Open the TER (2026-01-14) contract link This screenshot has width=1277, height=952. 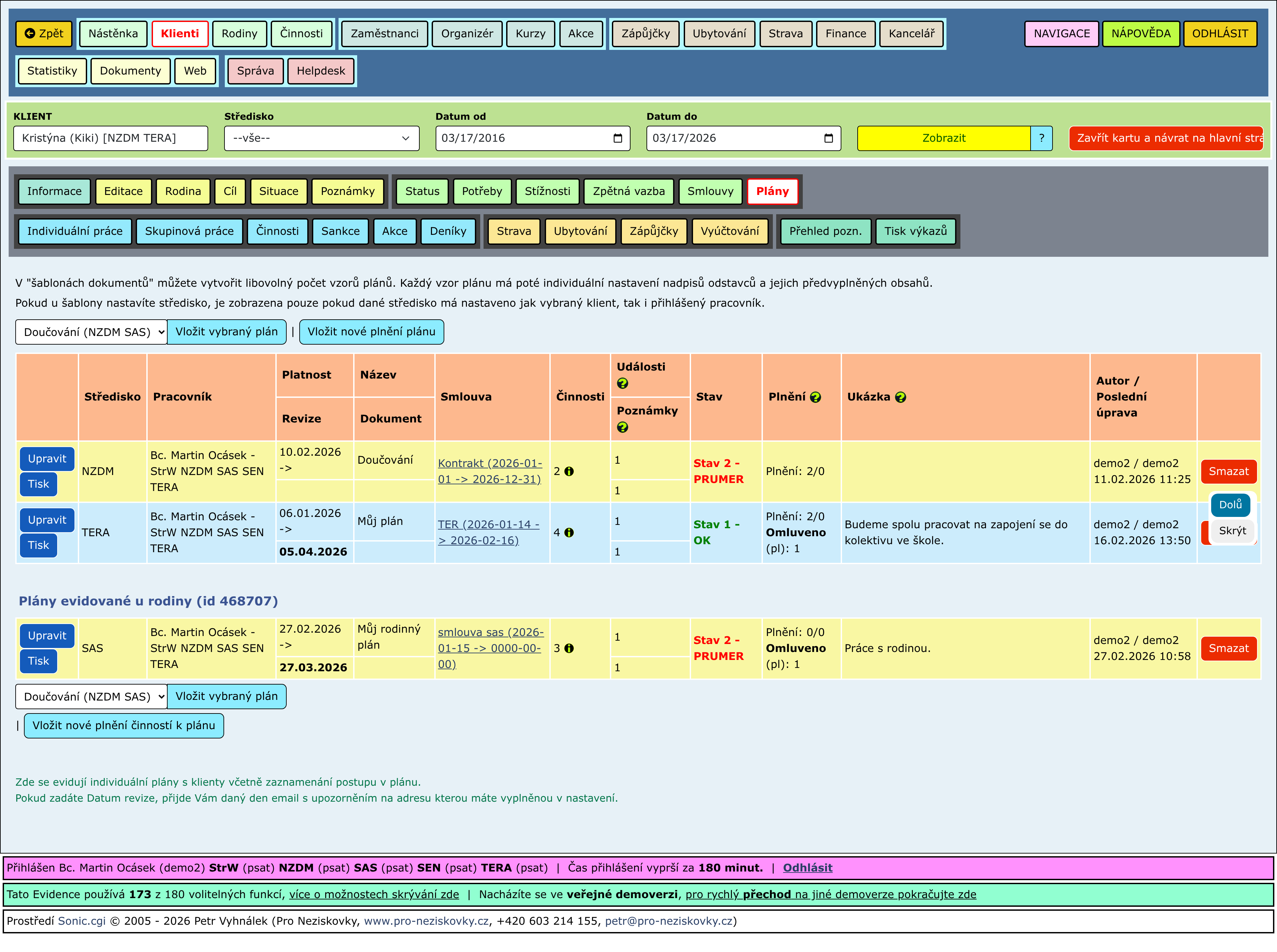pyautogui.click(x=488, y=533)
